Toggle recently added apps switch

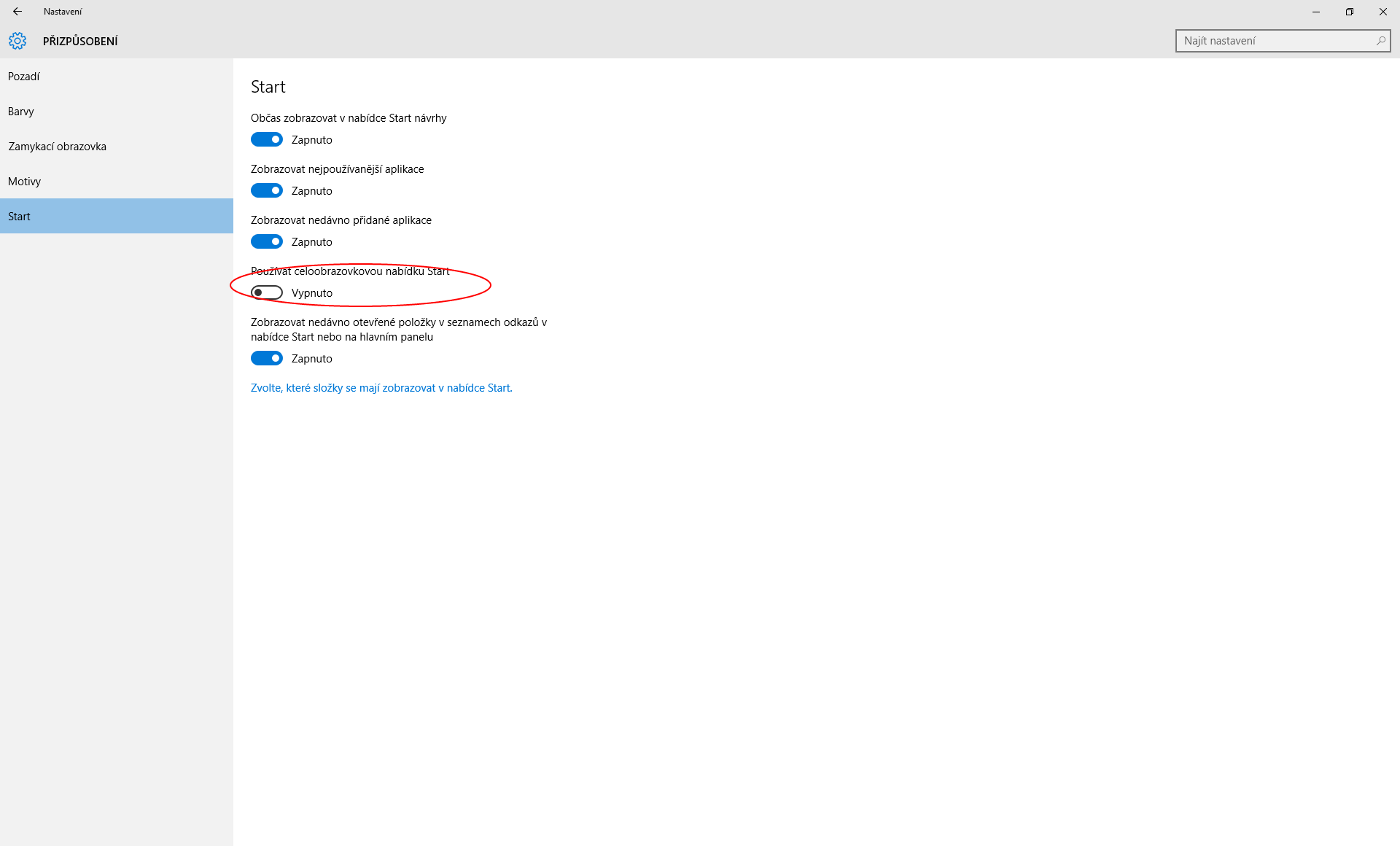tap(267, 241)
